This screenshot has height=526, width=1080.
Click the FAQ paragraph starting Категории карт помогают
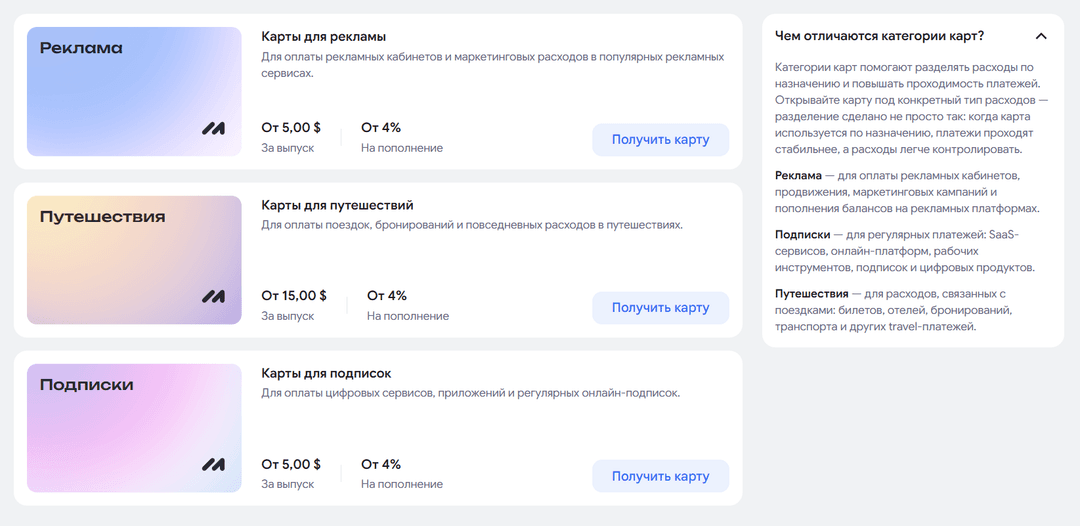pyautogui.click(x=912, y=108)
